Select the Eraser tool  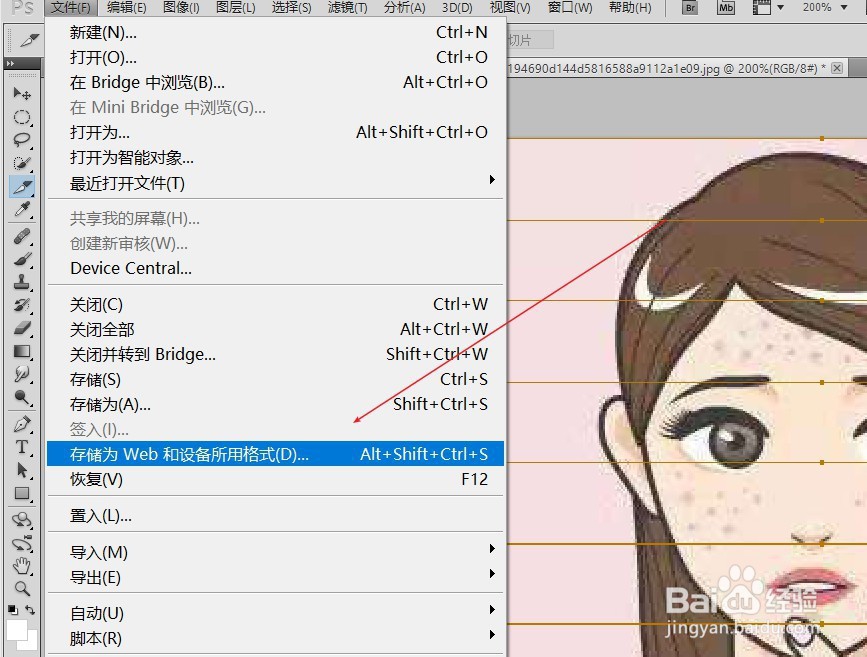click(x=22, y=328)
